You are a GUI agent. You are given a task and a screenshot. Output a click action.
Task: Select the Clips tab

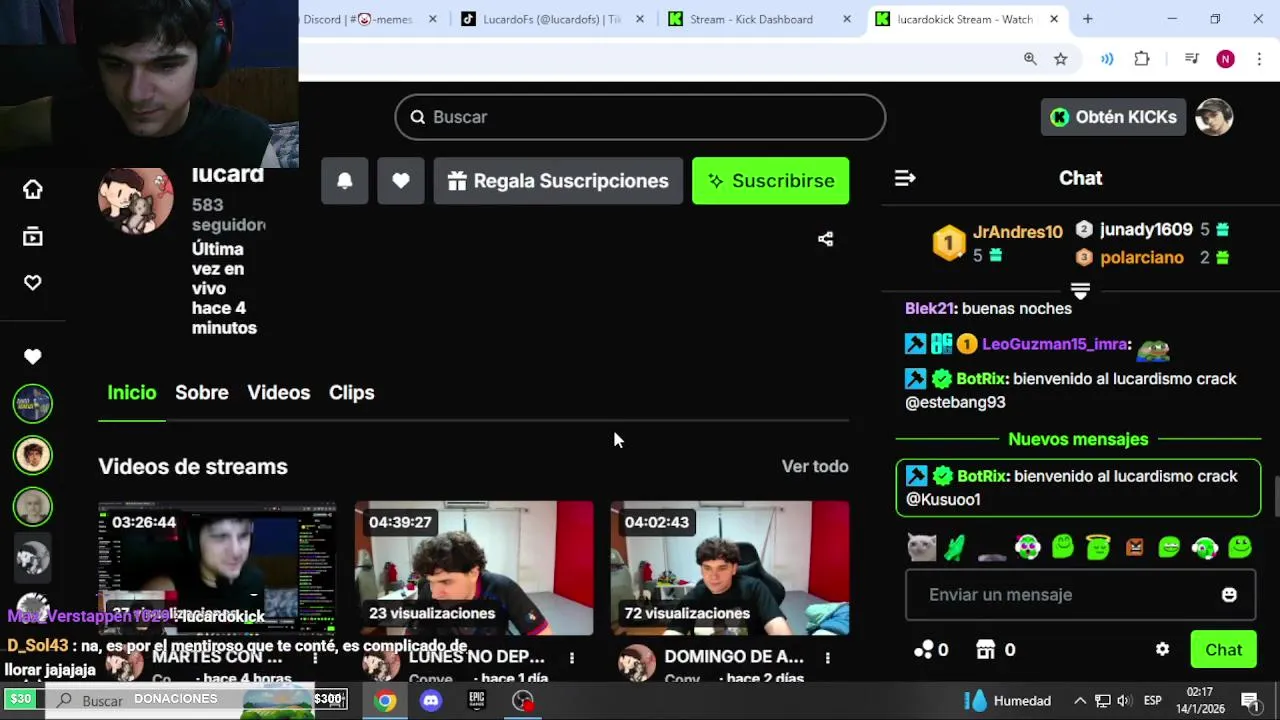pyautogui.click(x=352, y=392)
